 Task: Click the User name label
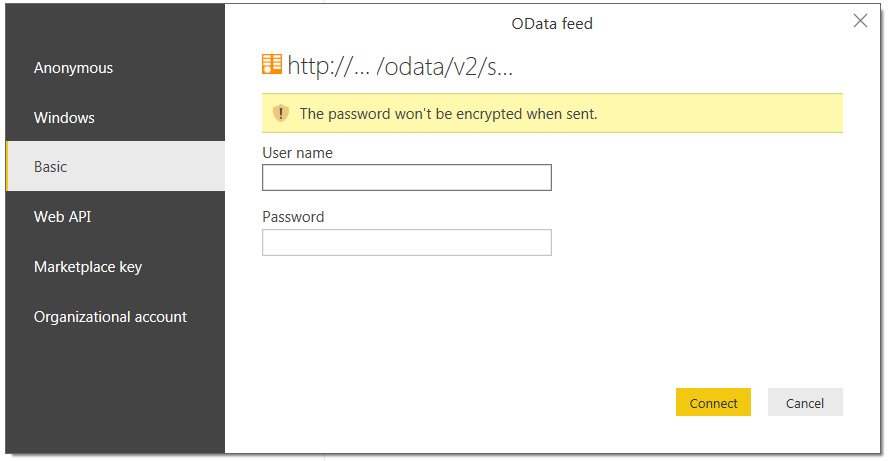tap(297, 153)
